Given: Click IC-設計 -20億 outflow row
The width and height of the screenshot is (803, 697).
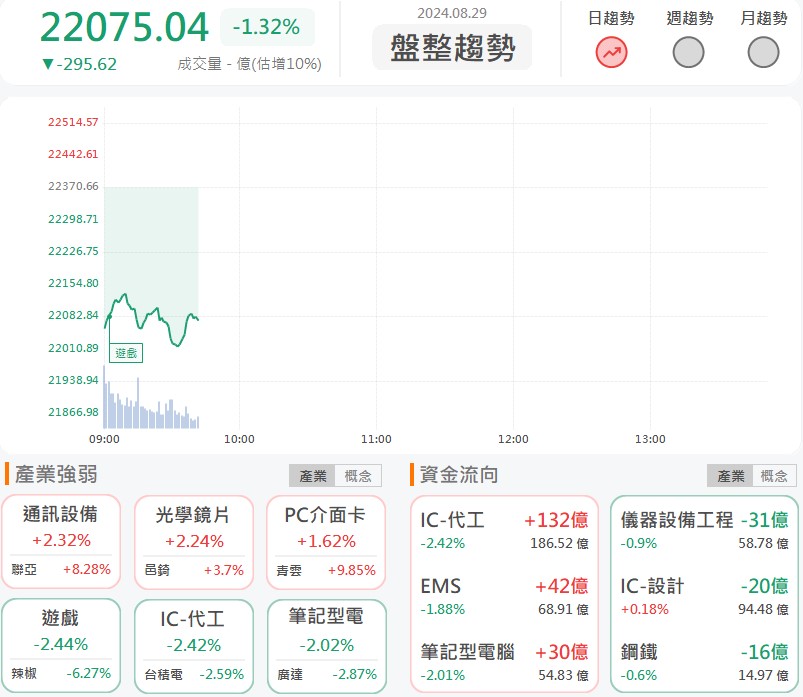Looking at the screenshot, I should (x=704, y=596).
